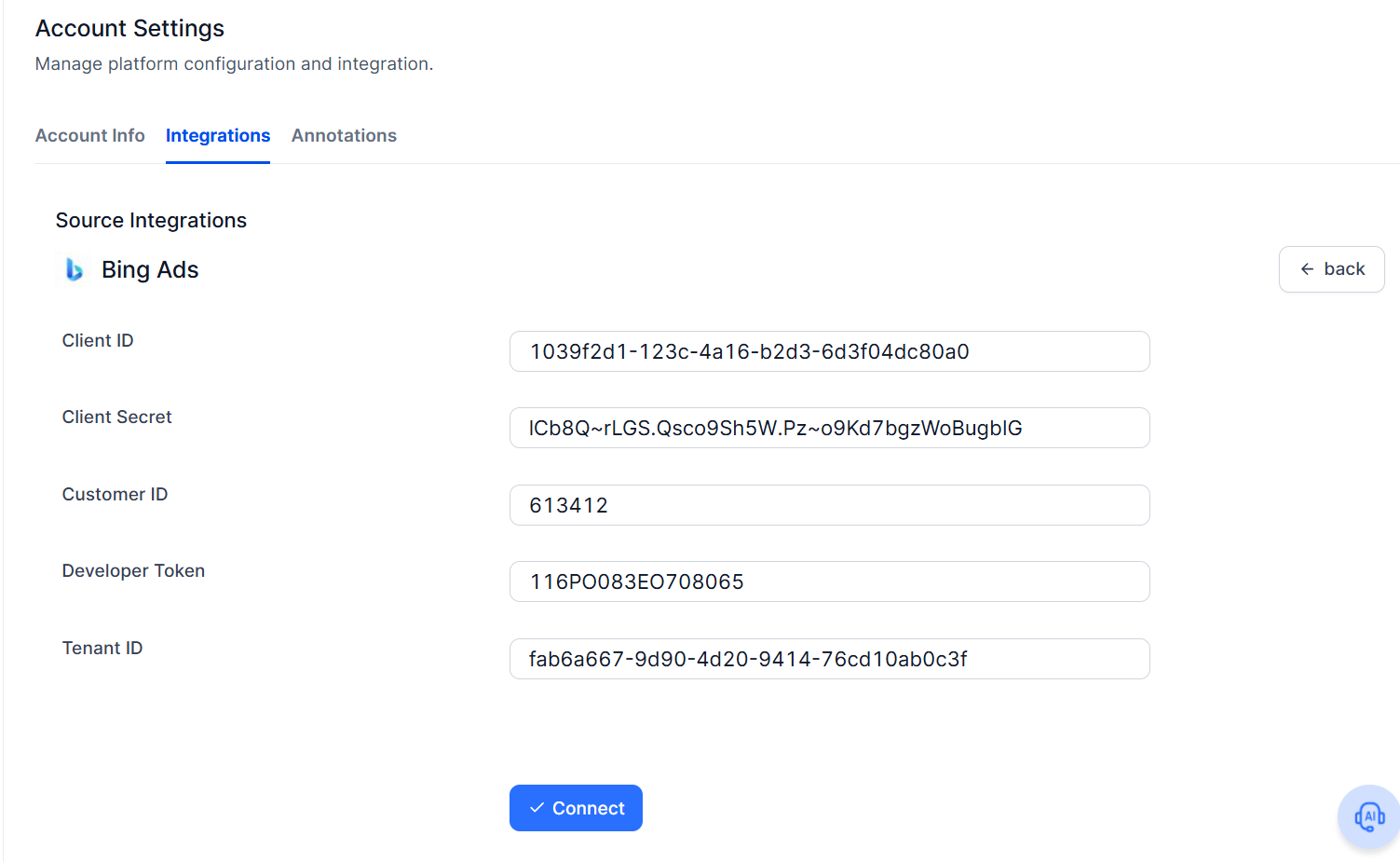The height and width of the screenshot is (862, 1400).
Task: Select the Integrations tab
Action: tap(218, 135)
